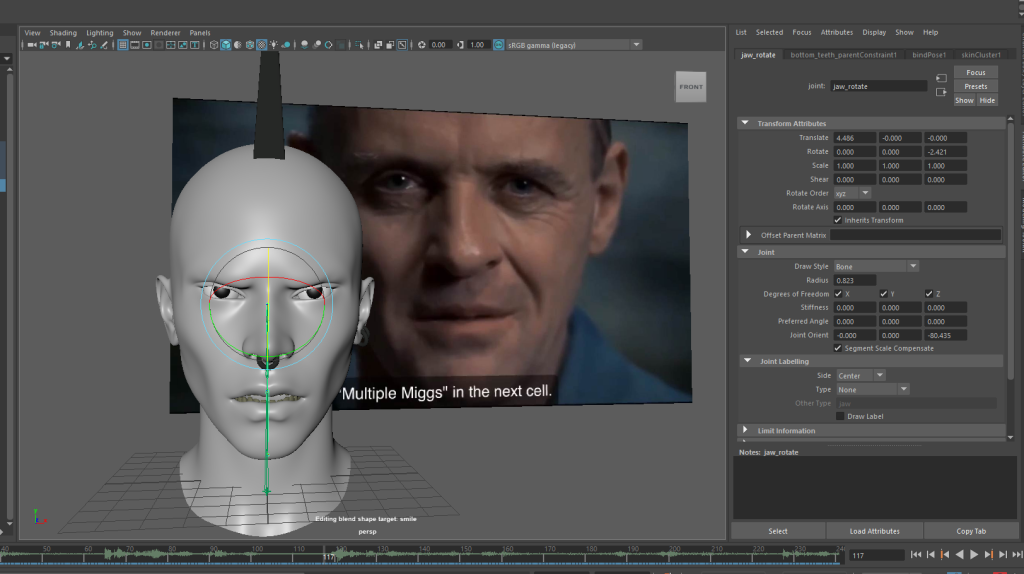Collapse the Transform Attributes section
1024x574 pixels.
[745, 123]
